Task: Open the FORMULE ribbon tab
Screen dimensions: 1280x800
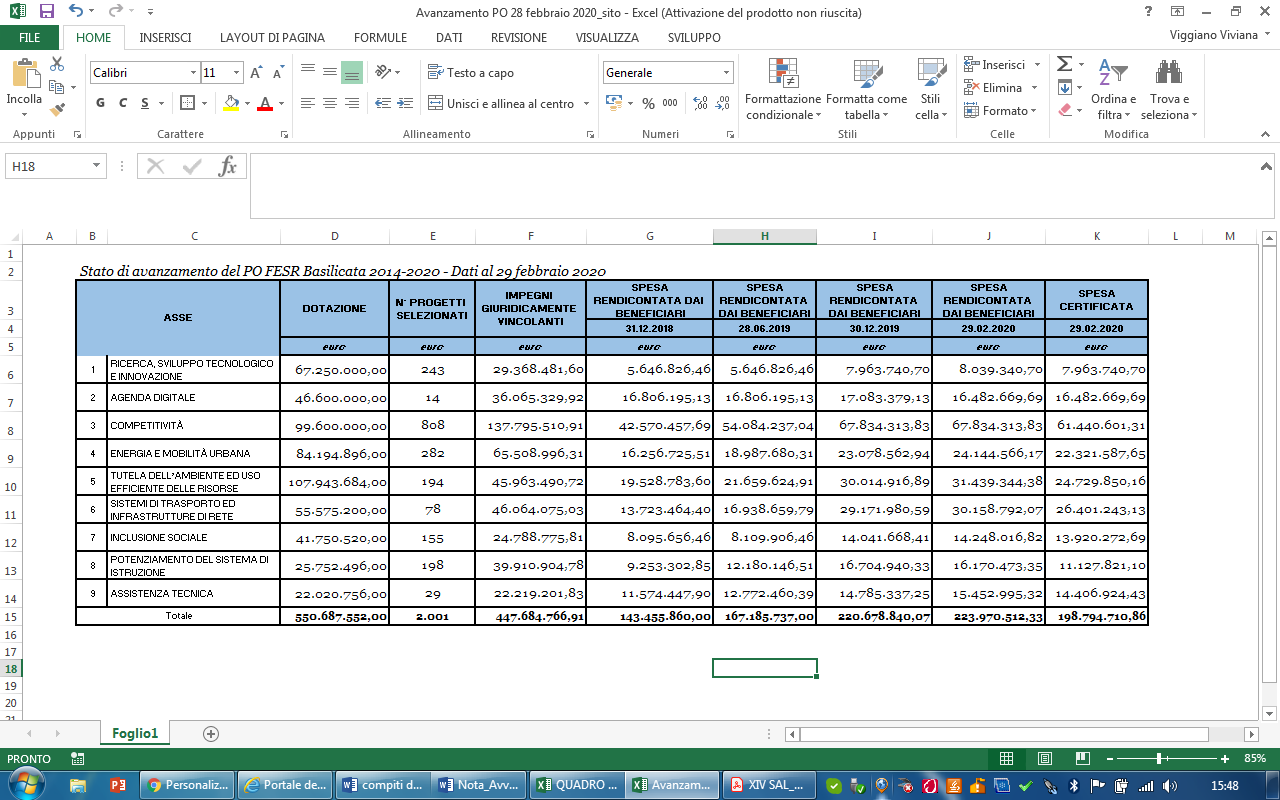Action: coord(380,38)
